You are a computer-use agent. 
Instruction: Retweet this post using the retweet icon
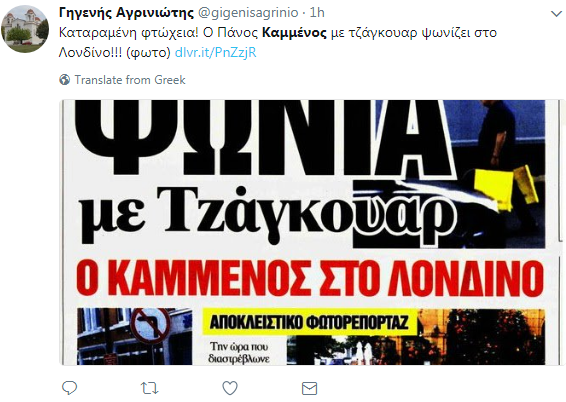(149, 388)
